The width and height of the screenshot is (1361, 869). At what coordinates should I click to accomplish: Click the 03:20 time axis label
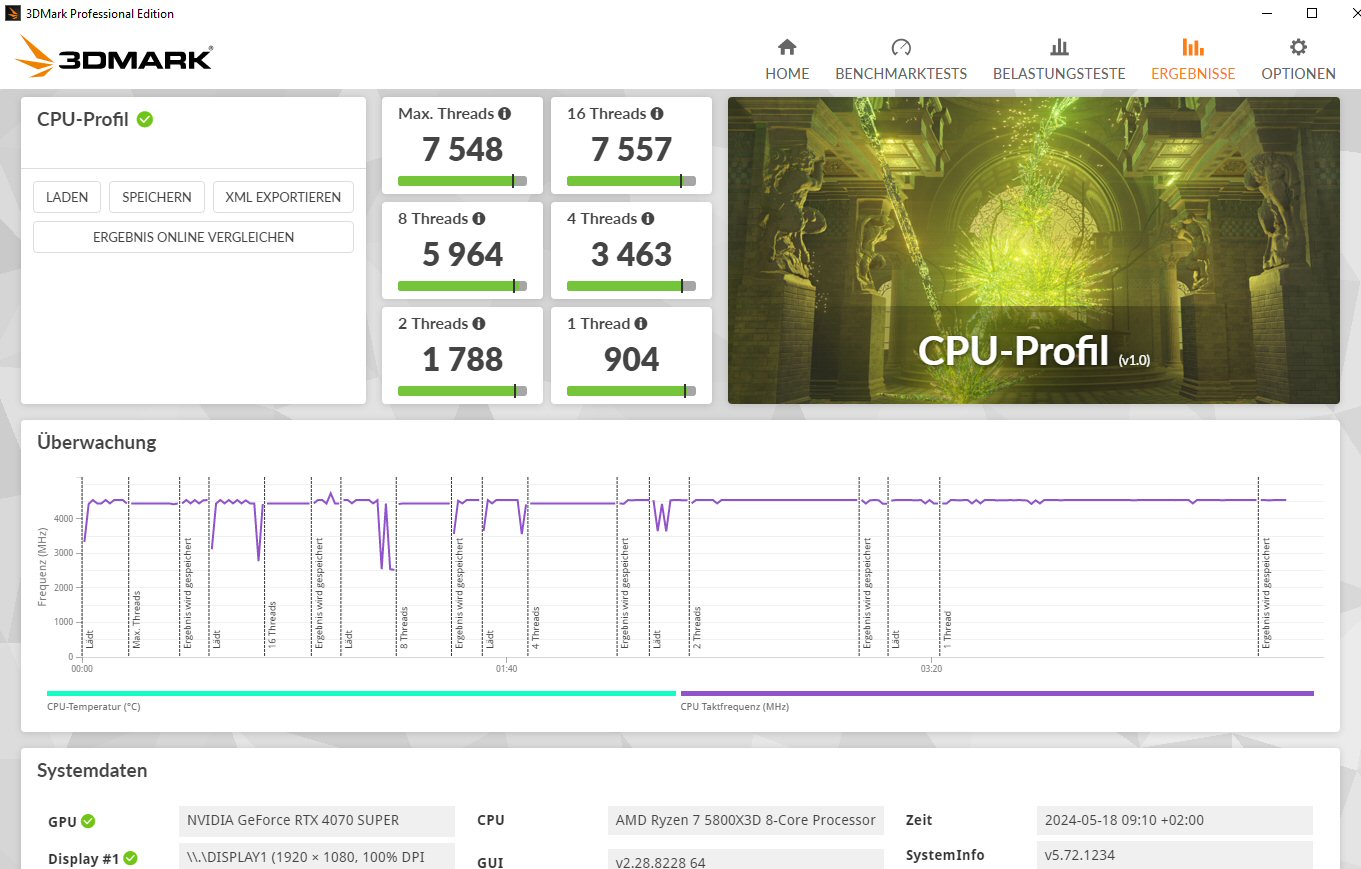click(931, 668)
